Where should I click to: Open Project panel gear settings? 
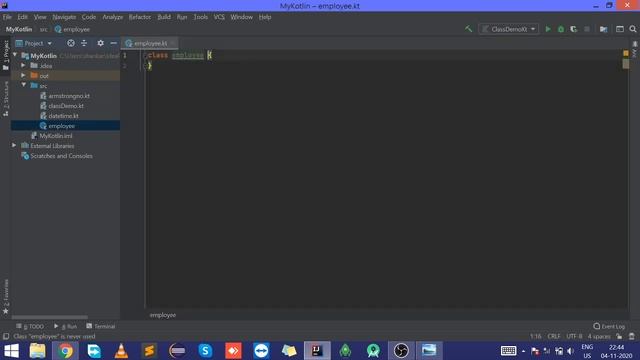point(100,43)
